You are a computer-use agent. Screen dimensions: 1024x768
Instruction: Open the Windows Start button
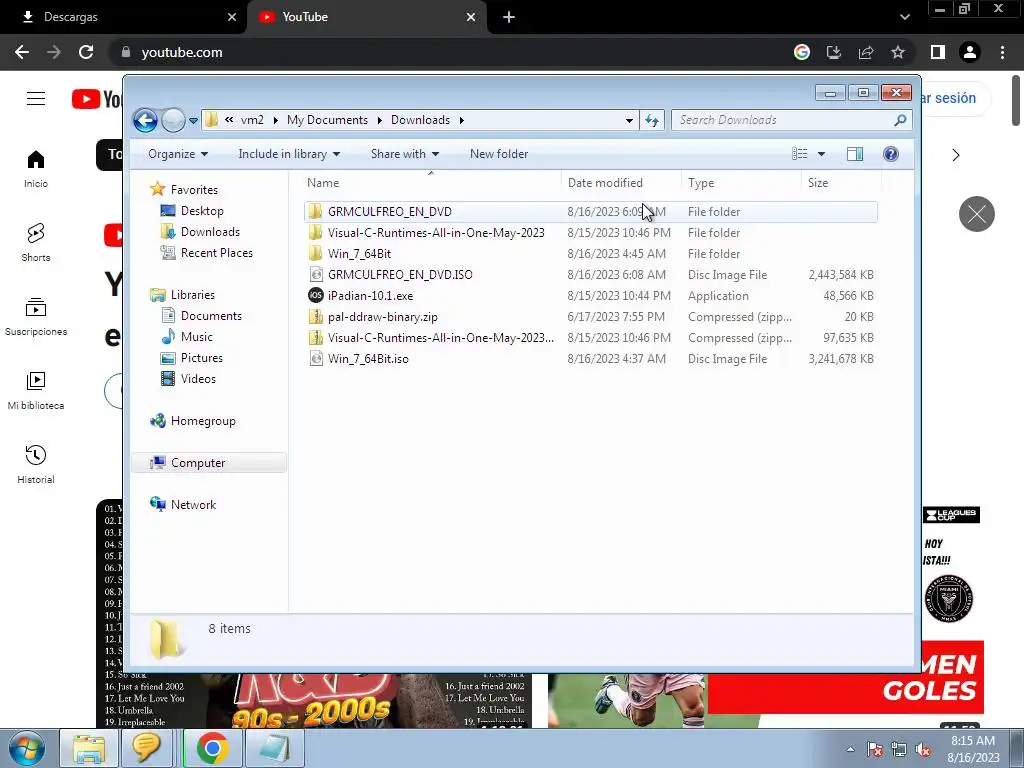tap(27, 748)
